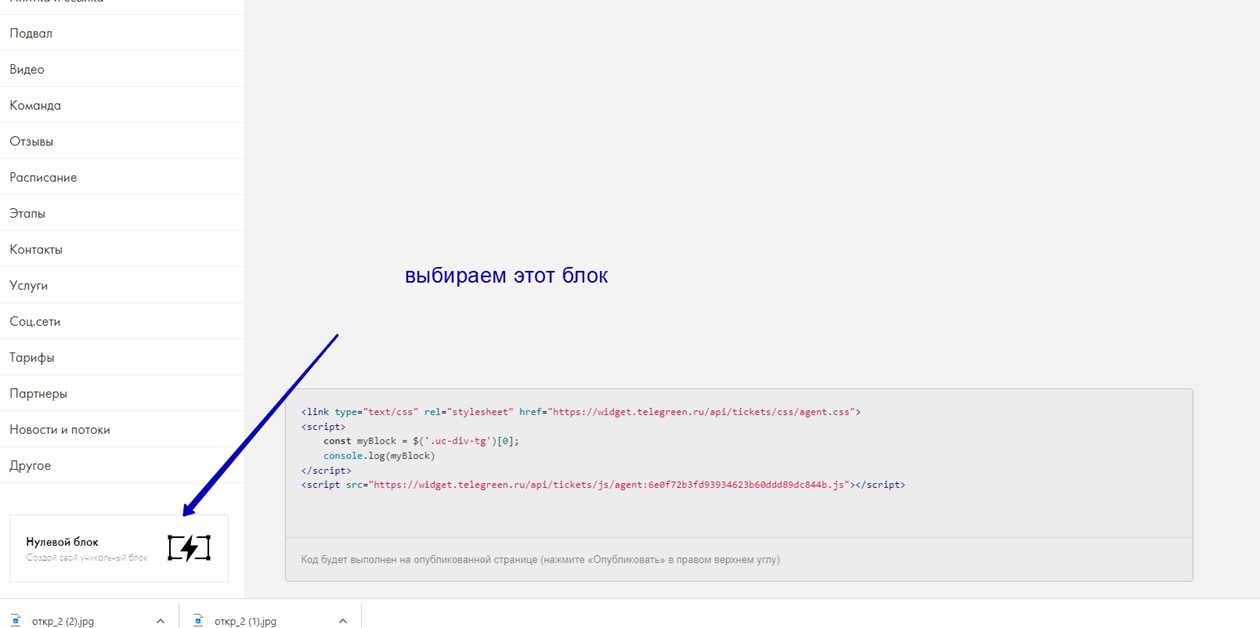Choose the Тарифы block category

coord(32,357)
